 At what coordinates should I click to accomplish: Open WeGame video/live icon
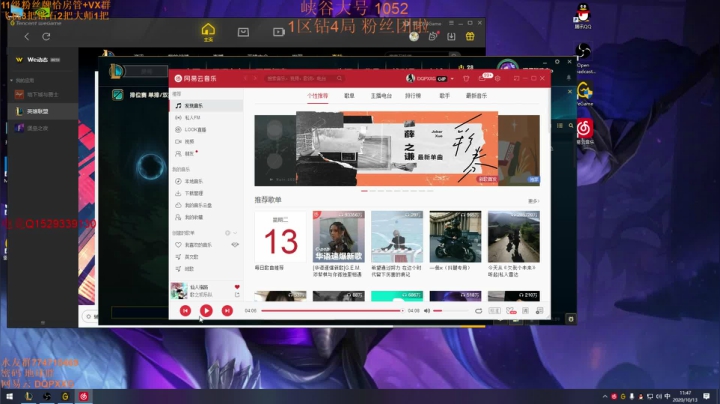pyautogui.click(x=279, y=32)
